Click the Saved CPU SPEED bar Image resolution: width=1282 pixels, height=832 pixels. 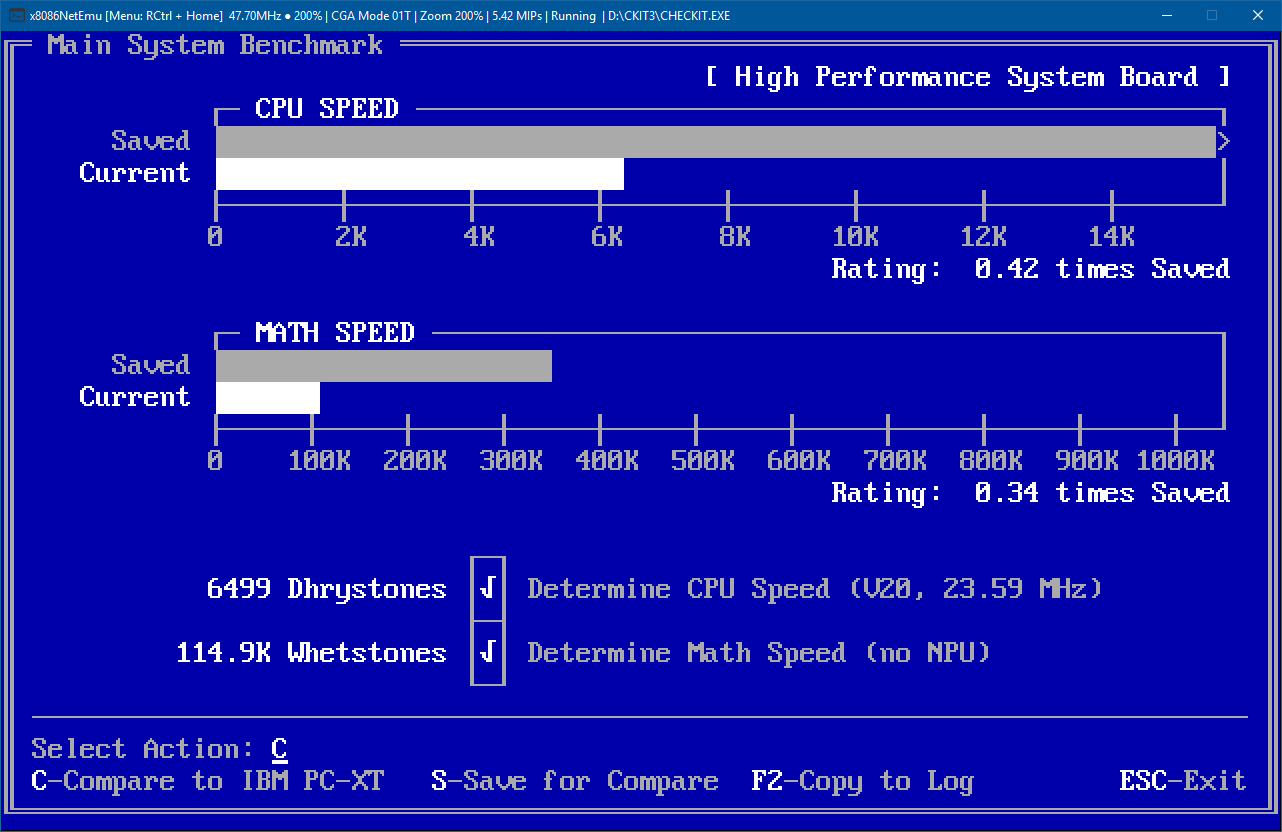[700, 141]
